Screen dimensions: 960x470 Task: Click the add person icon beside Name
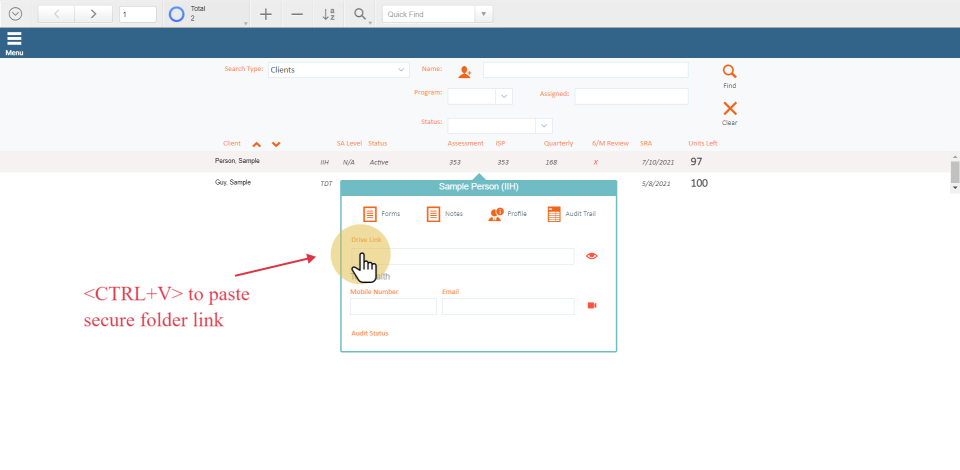tap(464, 72)
